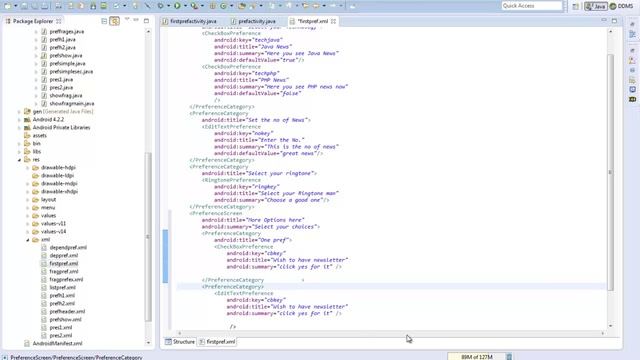Open the Debug configurations dropdown arrow
The image size is (640, 360).
168,6
